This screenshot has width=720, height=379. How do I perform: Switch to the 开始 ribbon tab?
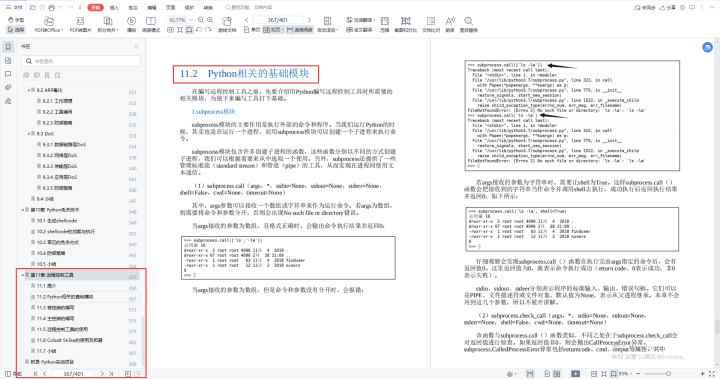[96, 7]
